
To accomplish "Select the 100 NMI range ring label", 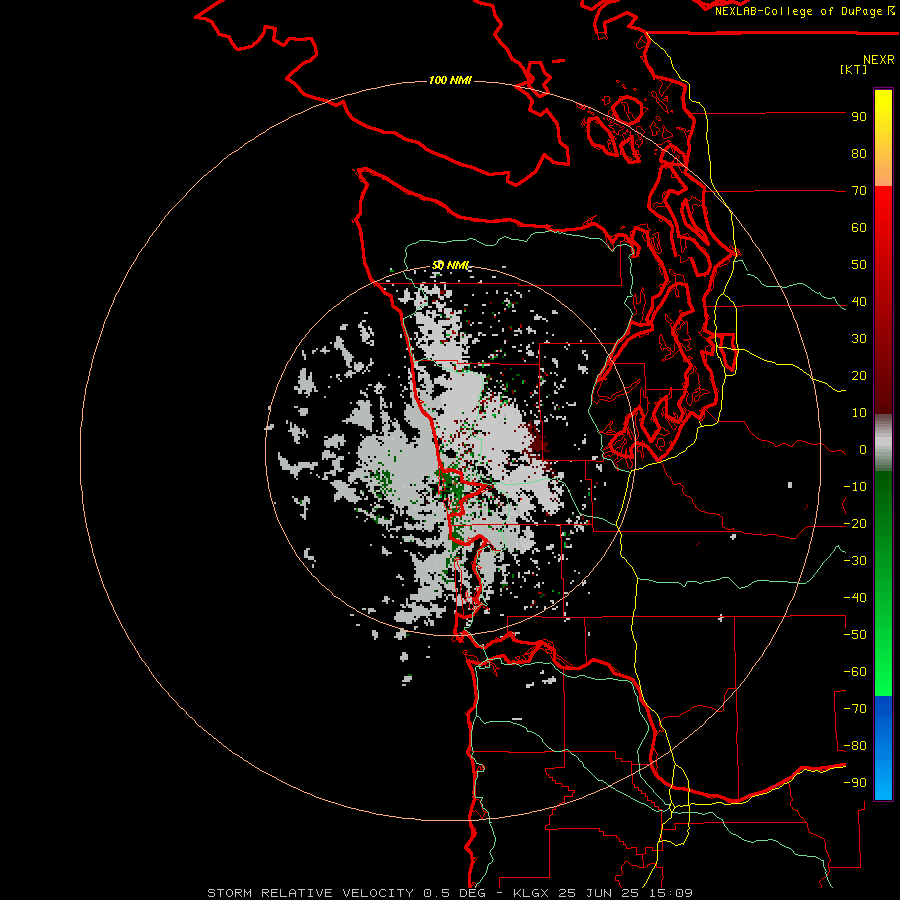I will tap(450, 80).
